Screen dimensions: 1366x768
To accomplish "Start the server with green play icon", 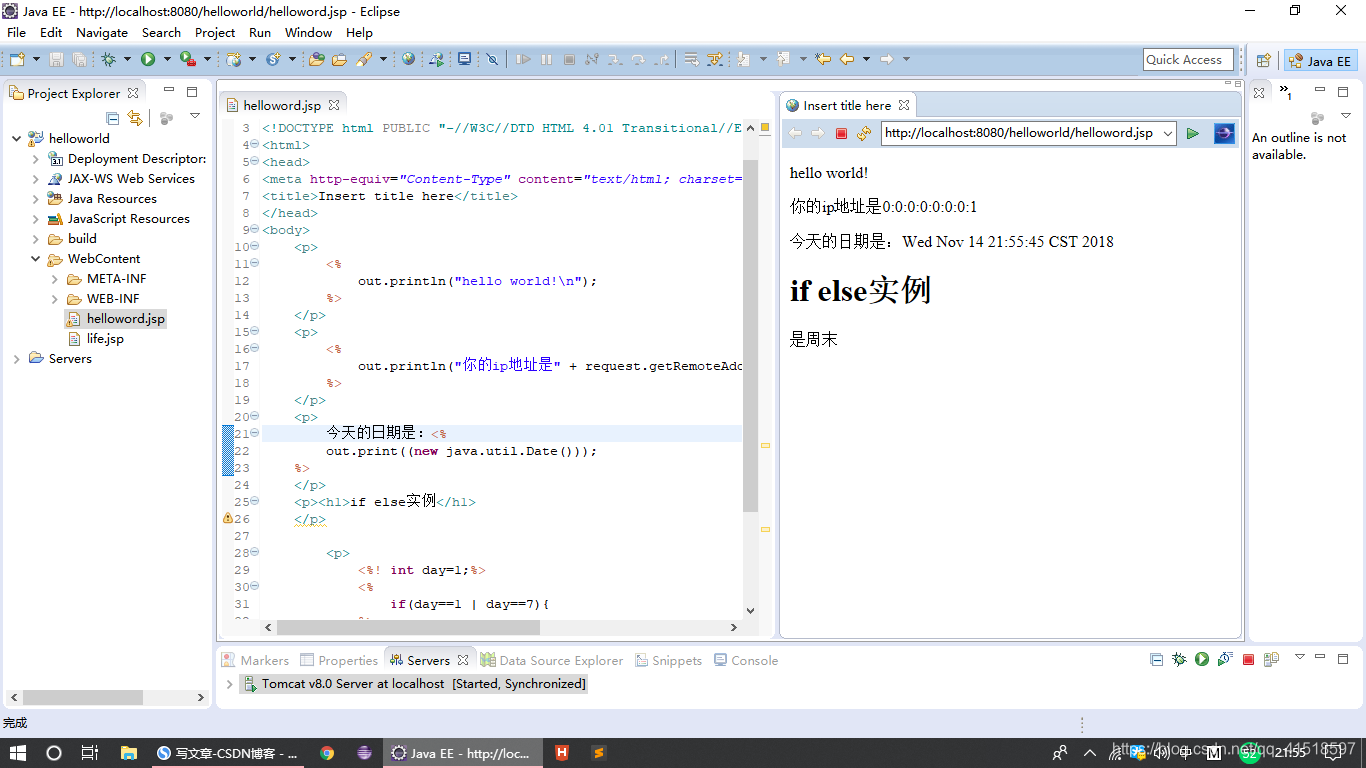I will coord(1202,659).
